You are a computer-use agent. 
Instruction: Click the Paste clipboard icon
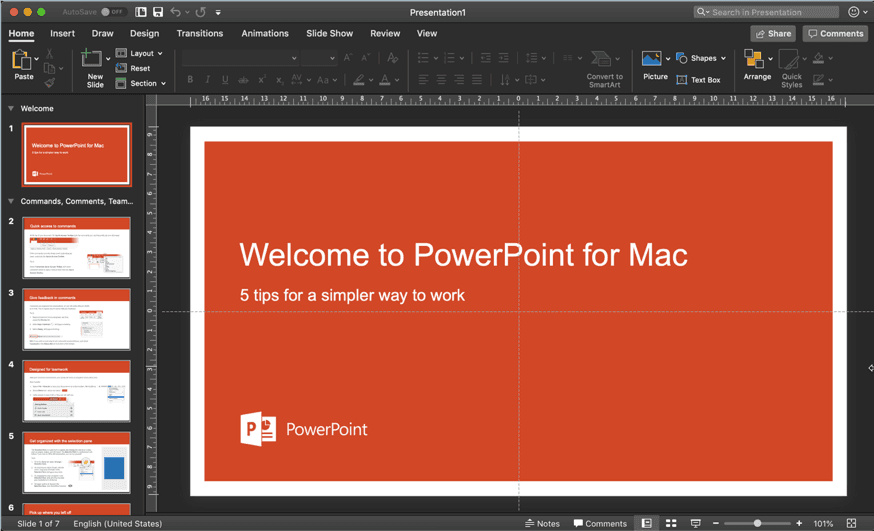coord(22,61)
